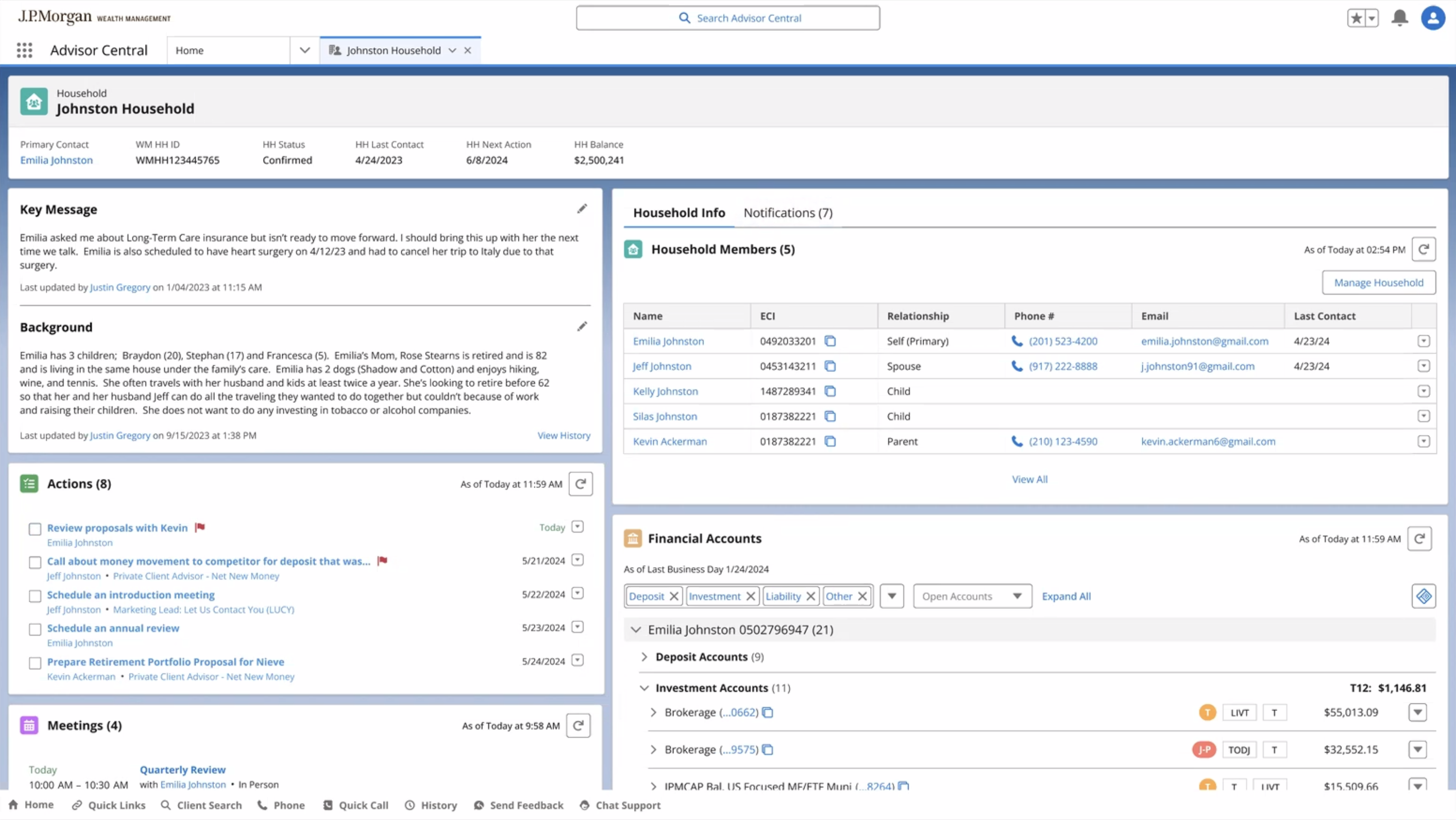The width and height of the screenshot is (1456, 820).
Task: Select the Household Info tab
Action: click(679, 213)
